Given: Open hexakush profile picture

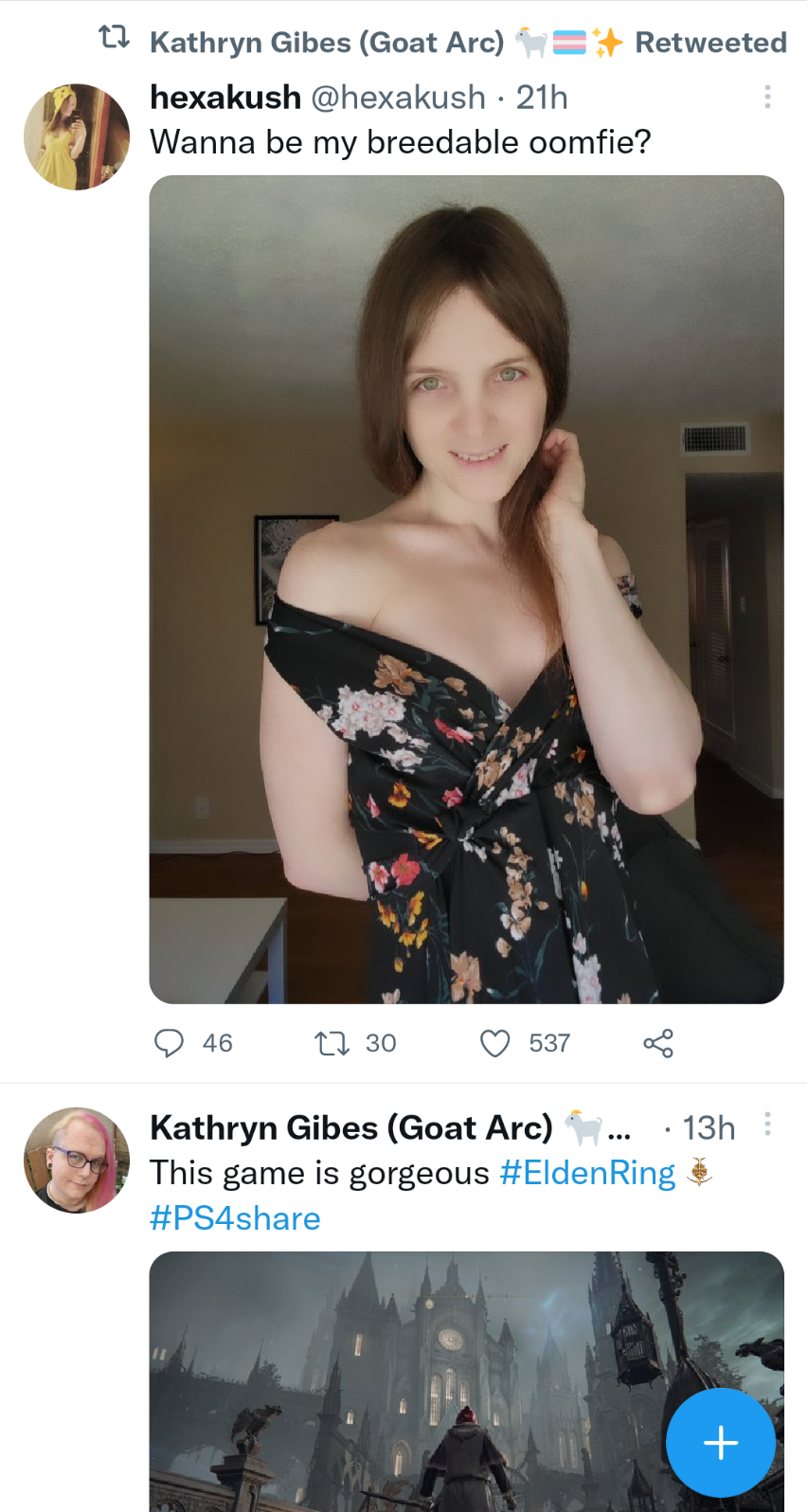Looking at the screenshot, I should (76, 137).
